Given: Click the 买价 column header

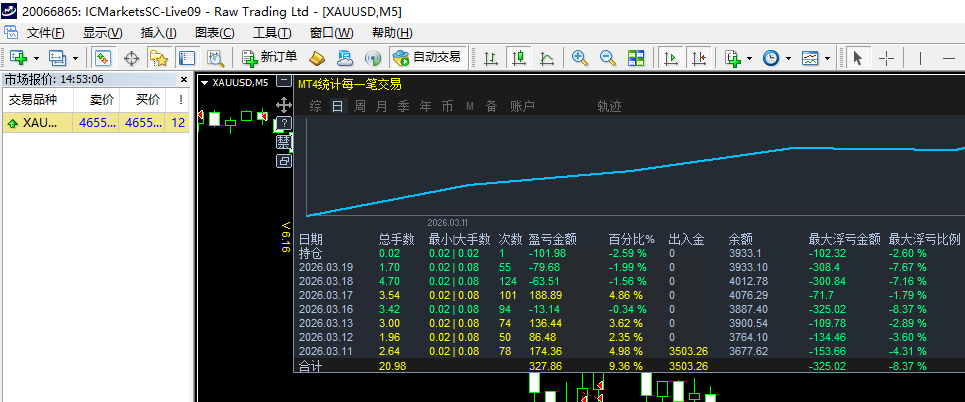Looking at the screenshot, I should 142,100.
